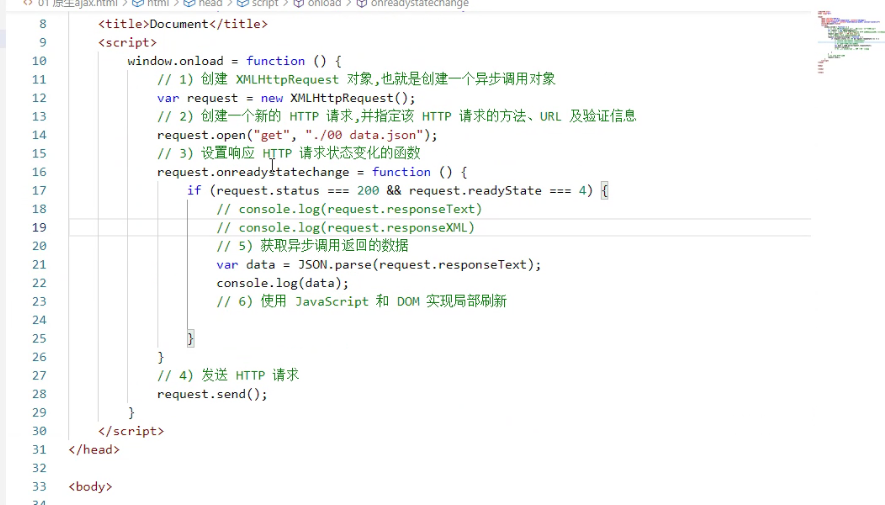The image size is (885, 505).
Task: Click 'request.readyState' on line 17
Action: pos(475,191)
